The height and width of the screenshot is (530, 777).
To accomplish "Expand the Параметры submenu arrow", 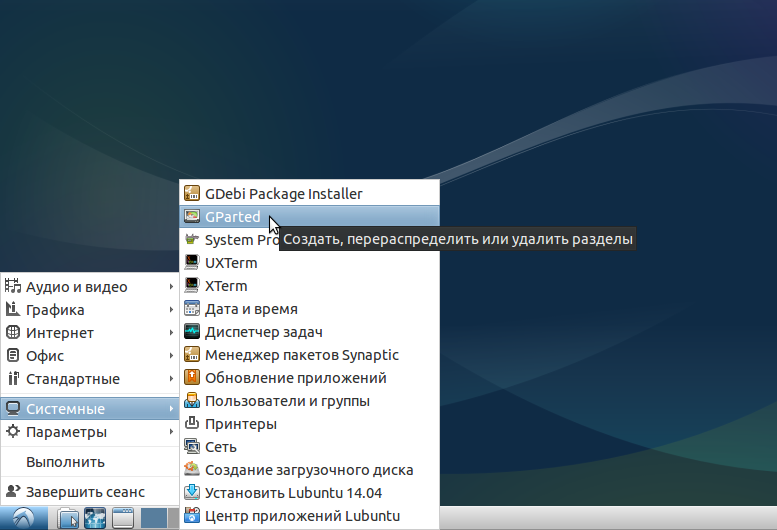I will click(171, 432).
